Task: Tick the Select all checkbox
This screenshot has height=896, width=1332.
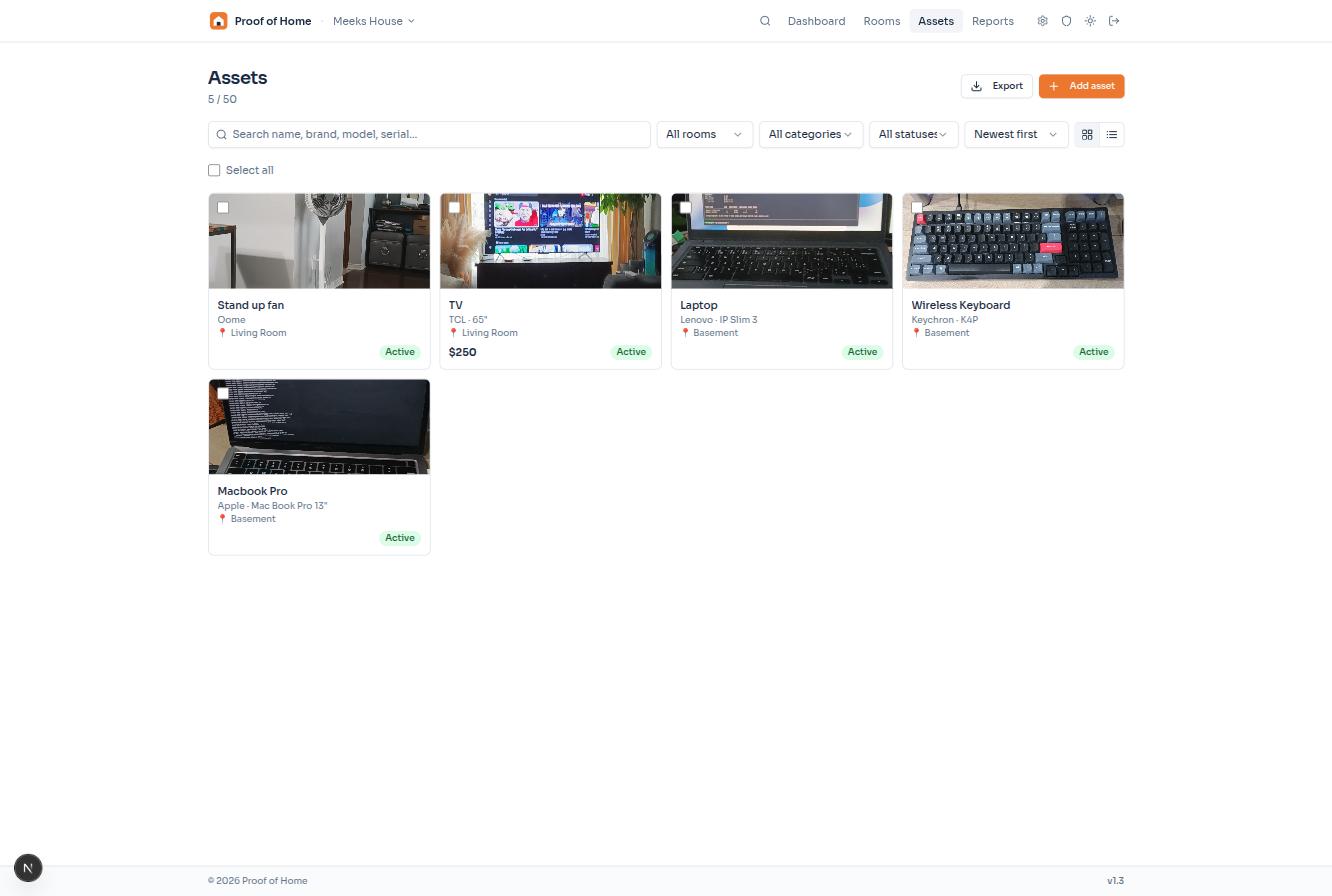Action: pyautogui.click(x=214, y=170)
